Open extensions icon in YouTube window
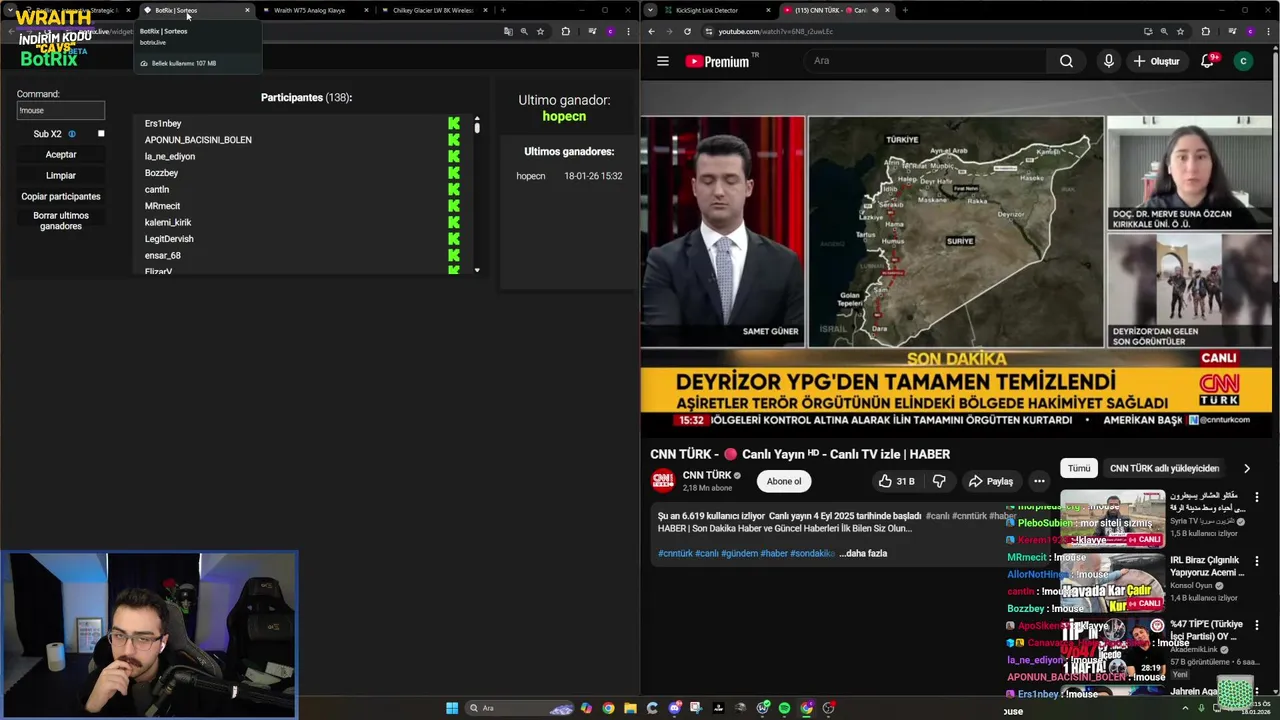Viewport: 1280px width, 720px height. 1205,31
